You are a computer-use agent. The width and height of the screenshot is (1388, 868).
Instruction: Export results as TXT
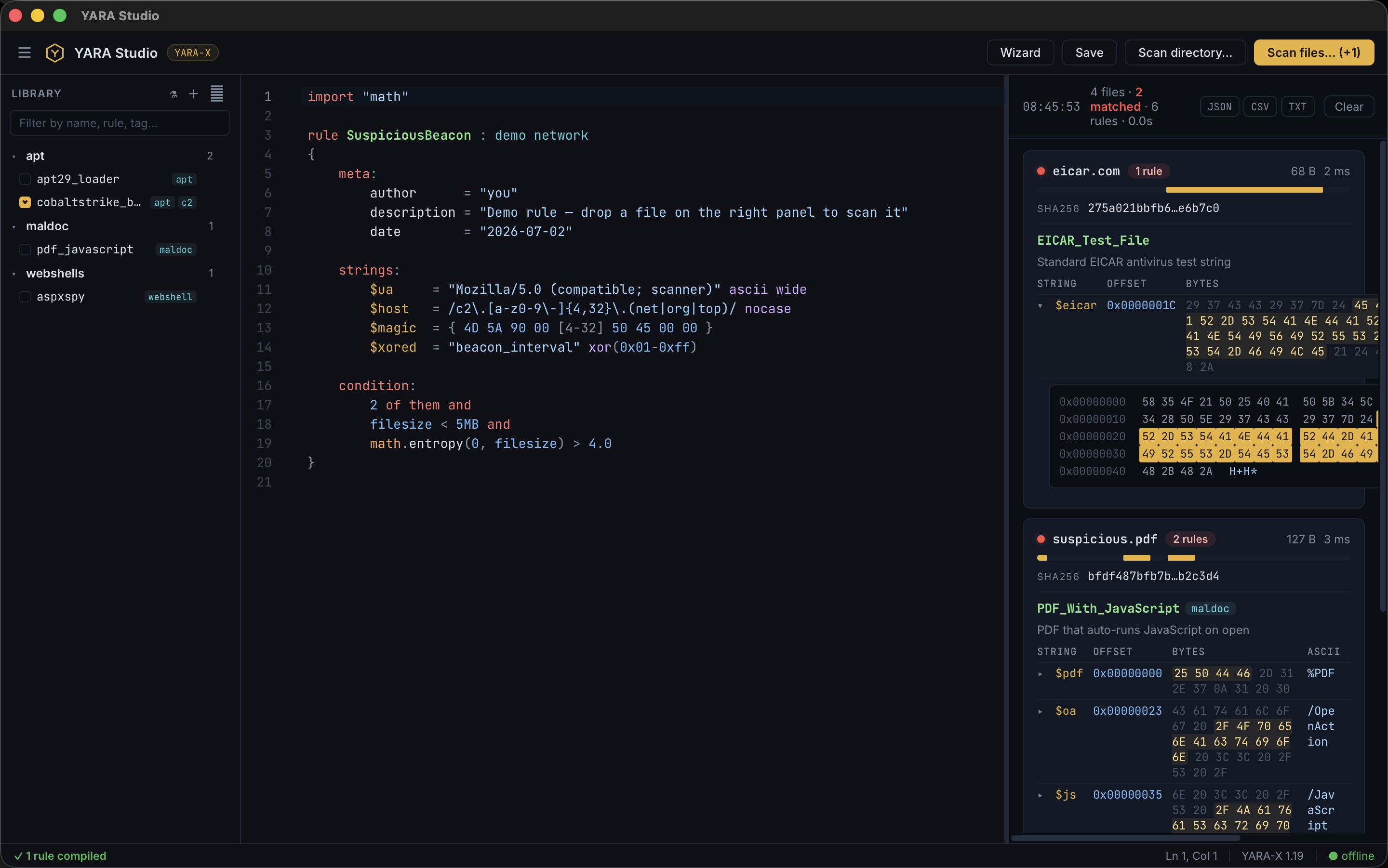click(x=1297, y=107)
